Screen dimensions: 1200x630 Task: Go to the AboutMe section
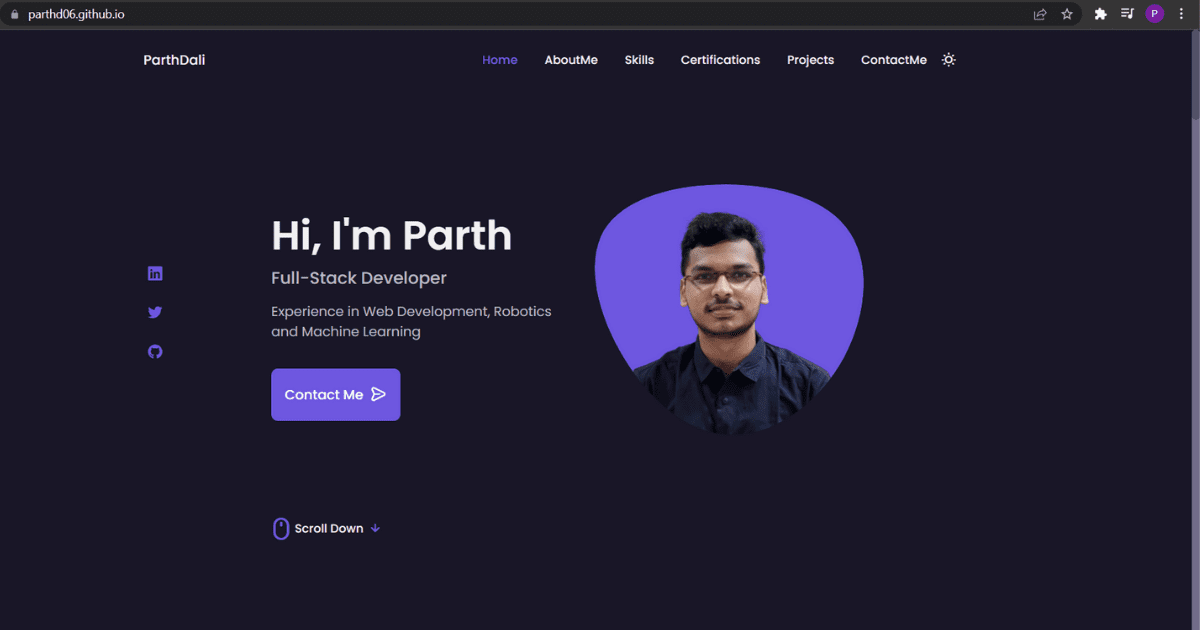point(571,60)
